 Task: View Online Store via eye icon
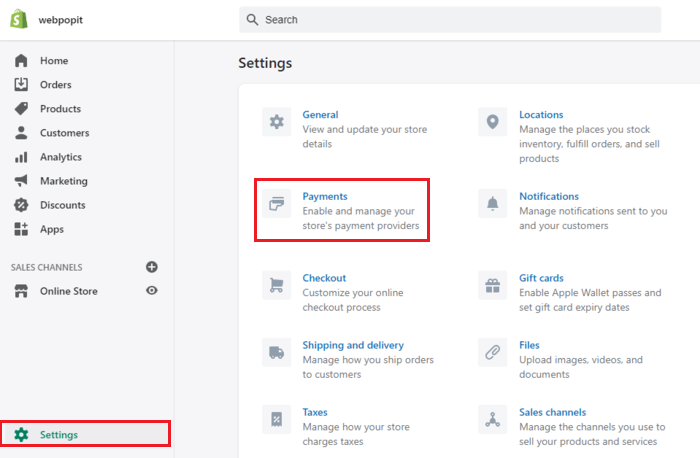pos(152,291)
